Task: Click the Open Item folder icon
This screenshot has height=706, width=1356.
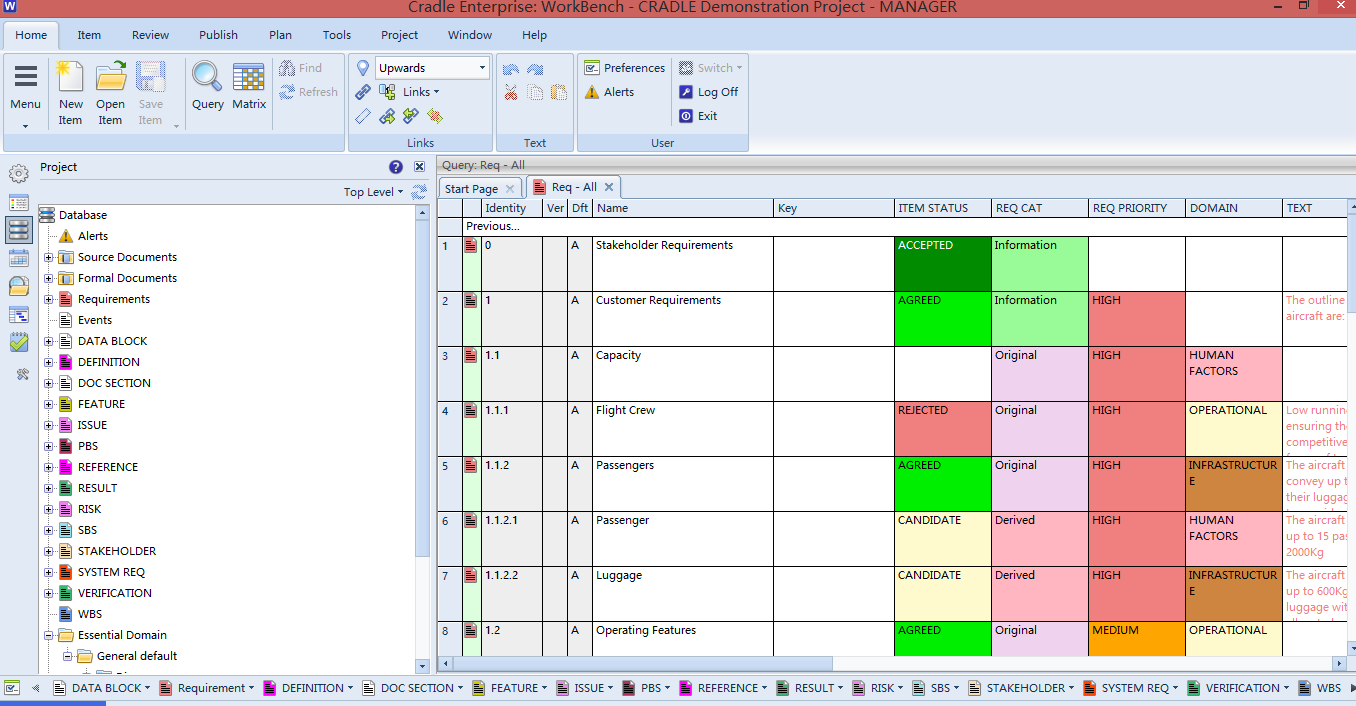Action: click(x=110, y=77)
